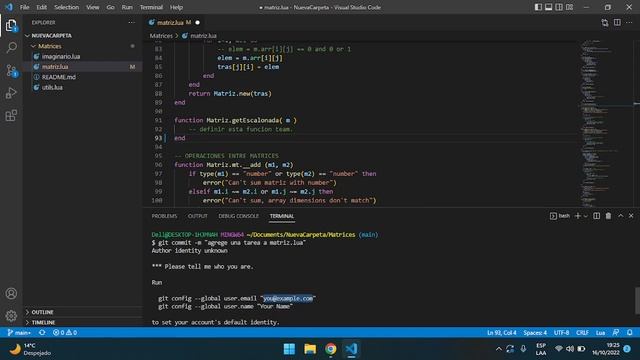Image resolution: width=640 pixels, height=360 pixels.
Task: Open the Help menu
Action: pos(176,7)
